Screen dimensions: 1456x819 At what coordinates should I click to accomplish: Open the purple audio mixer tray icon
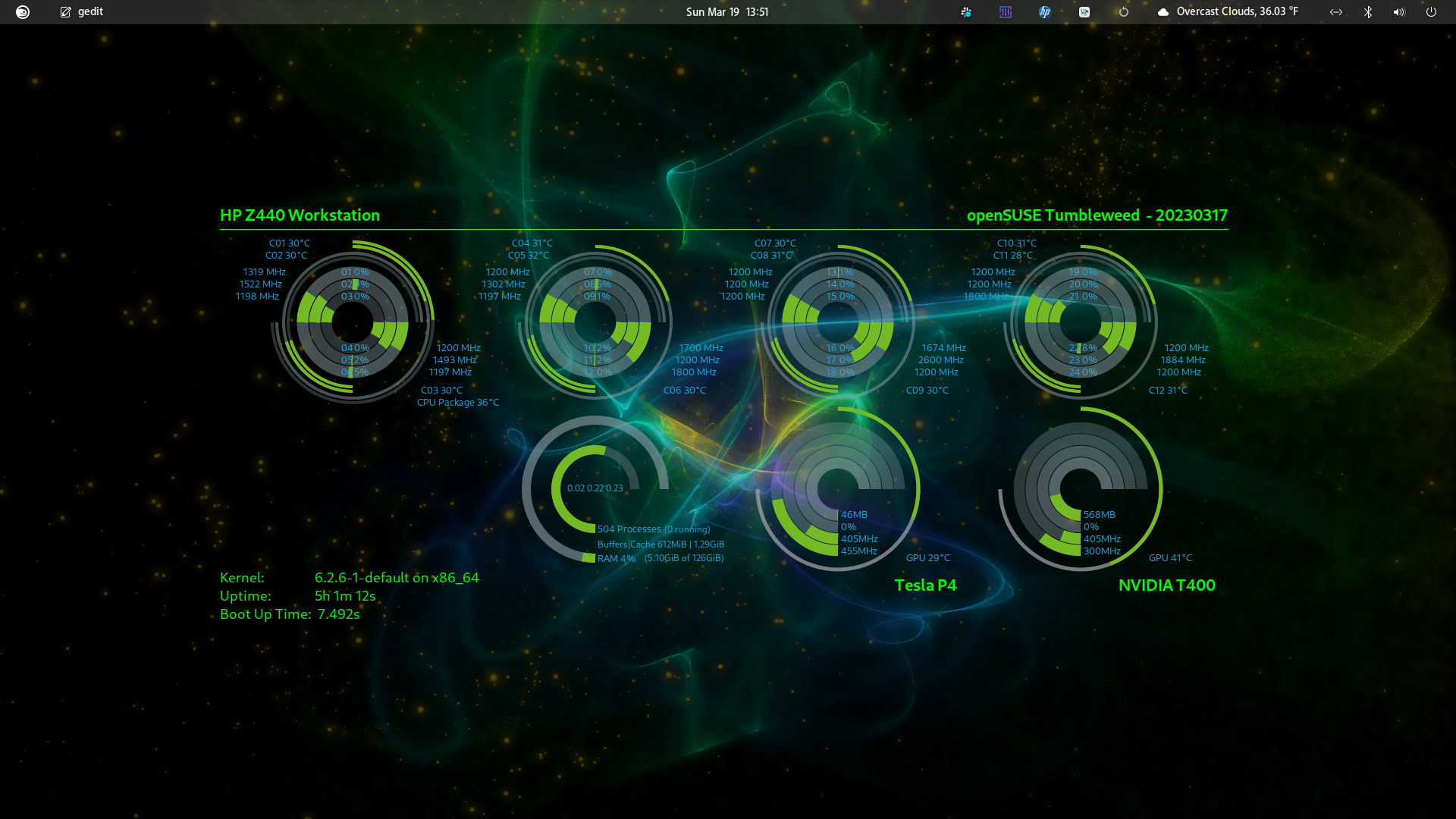(x=1006, y=12)
